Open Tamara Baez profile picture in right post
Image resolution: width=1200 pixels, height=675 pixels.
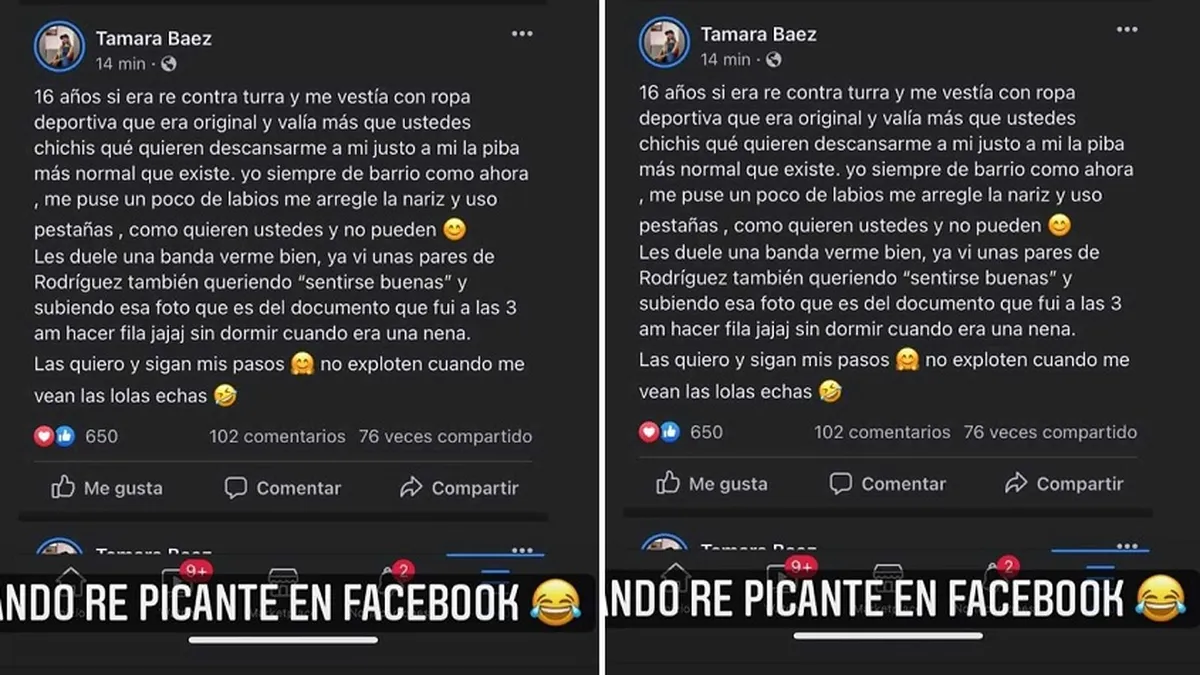coord(664,42)
